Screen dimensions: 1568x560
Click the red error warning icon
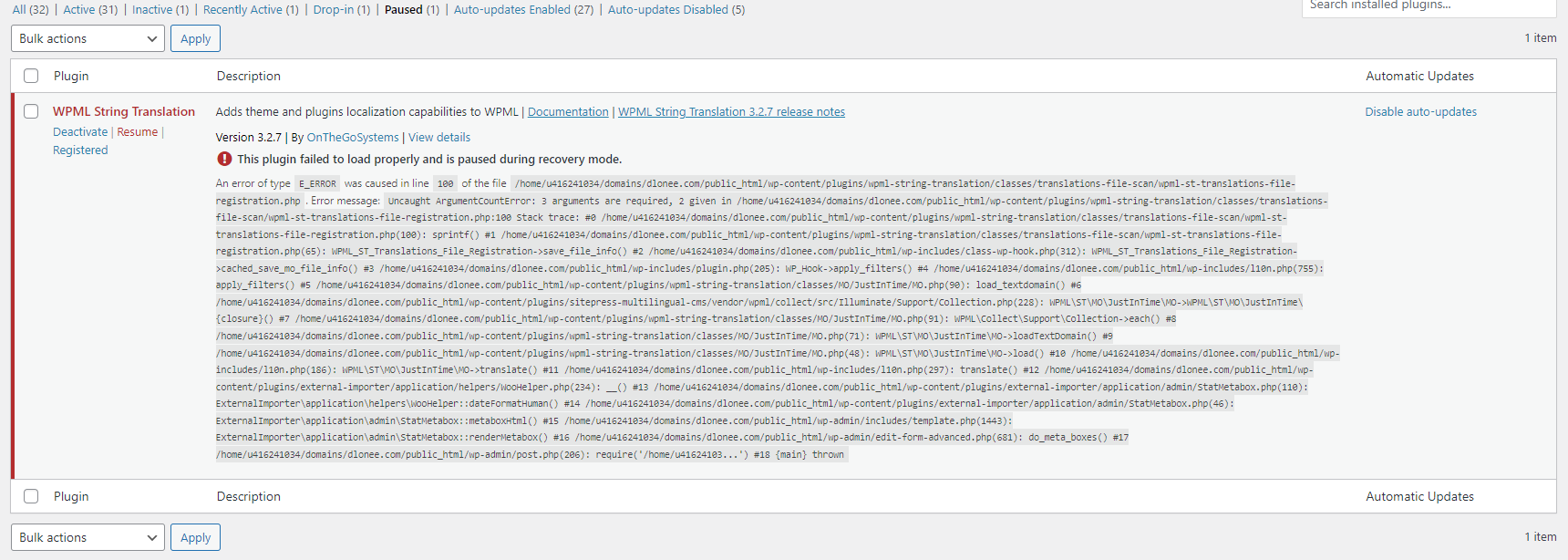tap(224, 159)
